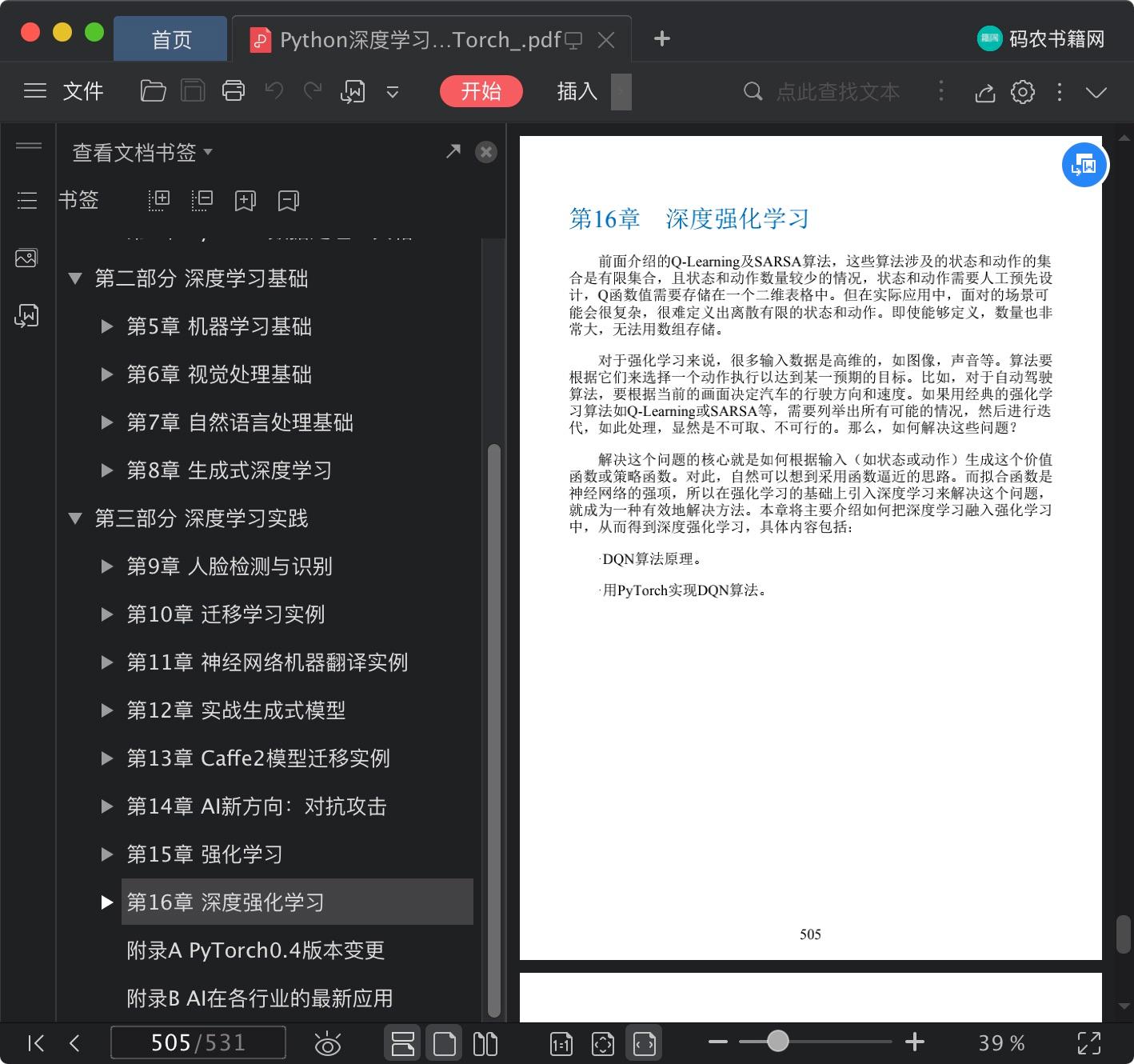Select bookmark 第14章 AI新方向：对抗攻击
The image size is (1134, 1064).
click(257, 806)
